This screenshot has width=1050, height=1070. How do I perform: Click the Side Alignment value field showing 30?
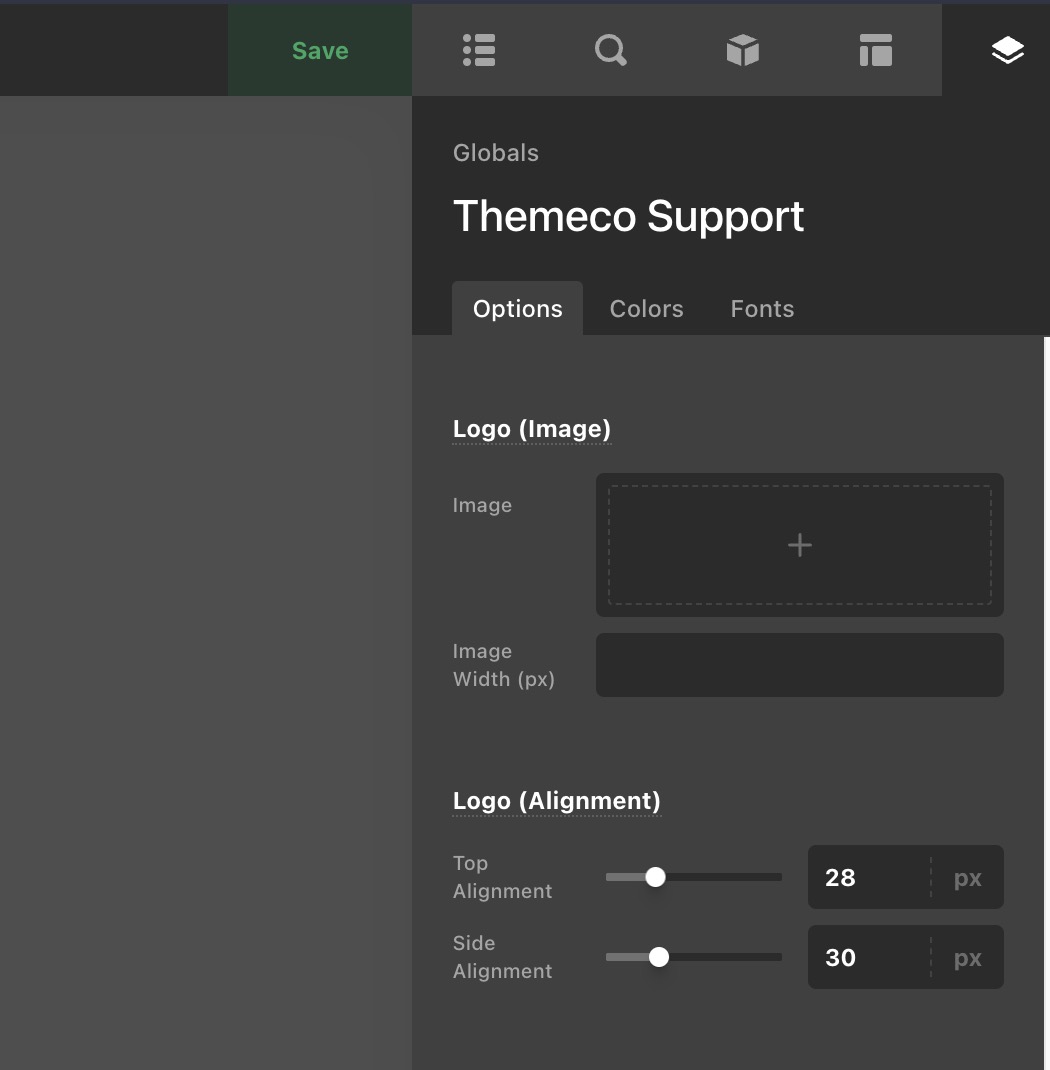click(x=867, y=958)
